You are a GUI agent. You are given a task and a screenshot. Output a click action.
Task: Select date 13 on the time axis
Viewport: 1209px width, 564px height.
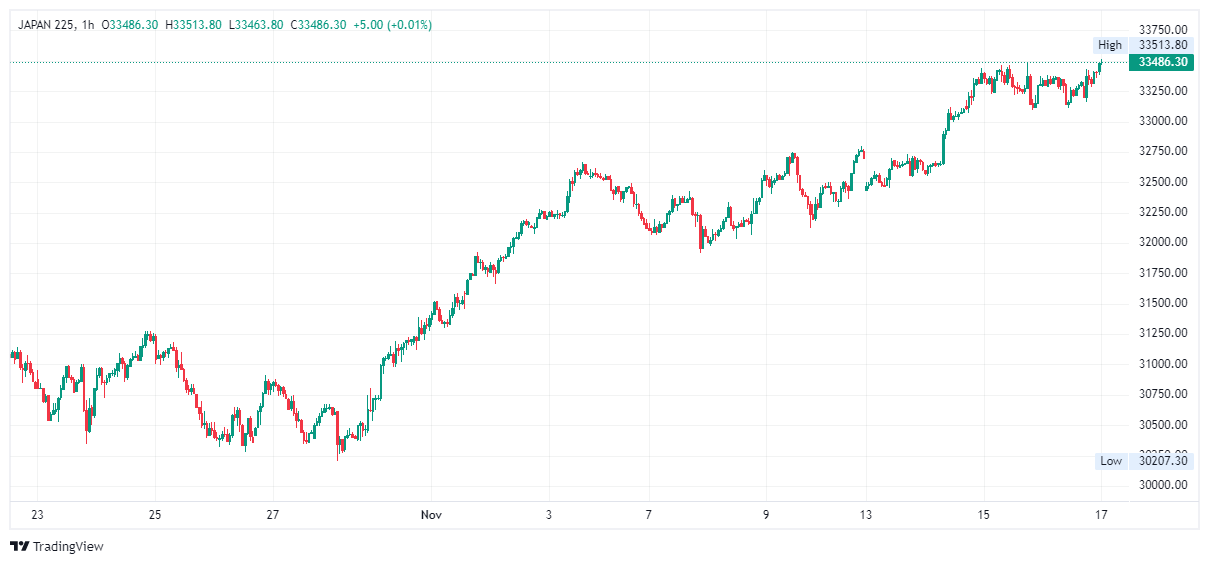866,515
